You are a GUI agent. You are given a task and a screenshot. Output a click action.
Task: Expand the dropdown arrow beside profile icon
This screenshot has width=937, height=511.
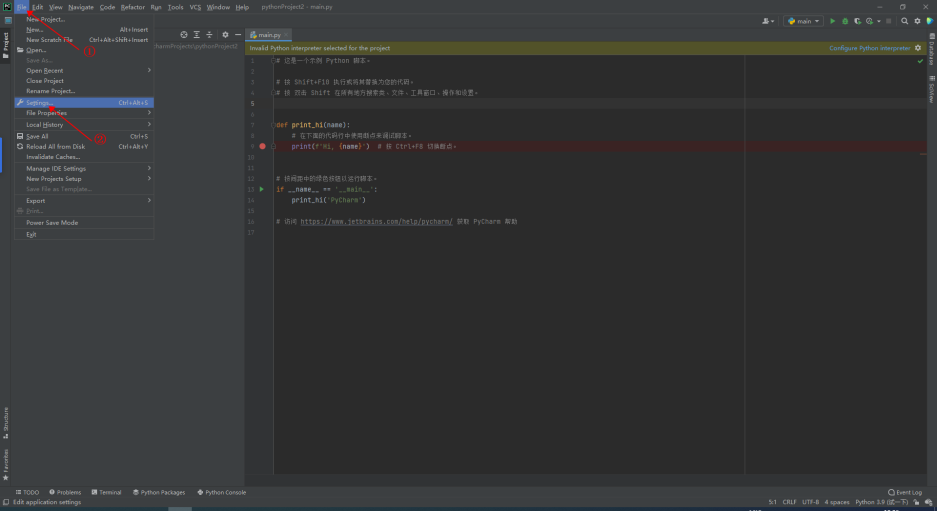878,22
